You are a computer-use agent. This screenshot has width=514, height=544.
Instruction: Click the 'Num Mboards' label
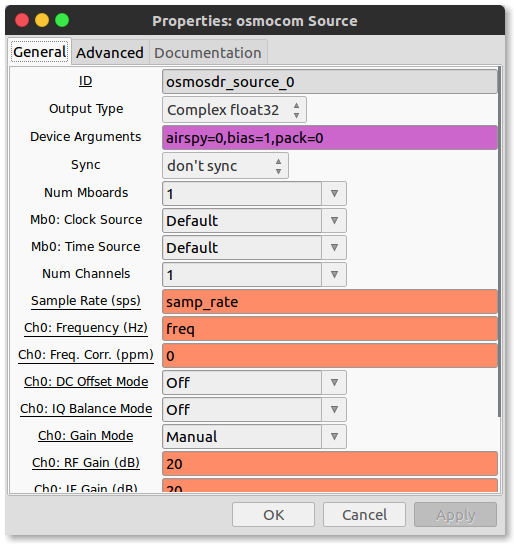pyautogui.click(x=86, y=193)
